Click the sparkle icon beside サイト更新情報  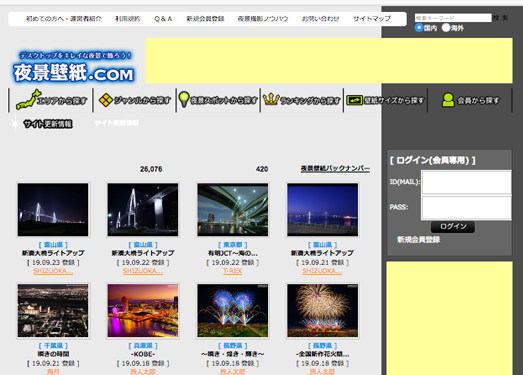(15, 124)
